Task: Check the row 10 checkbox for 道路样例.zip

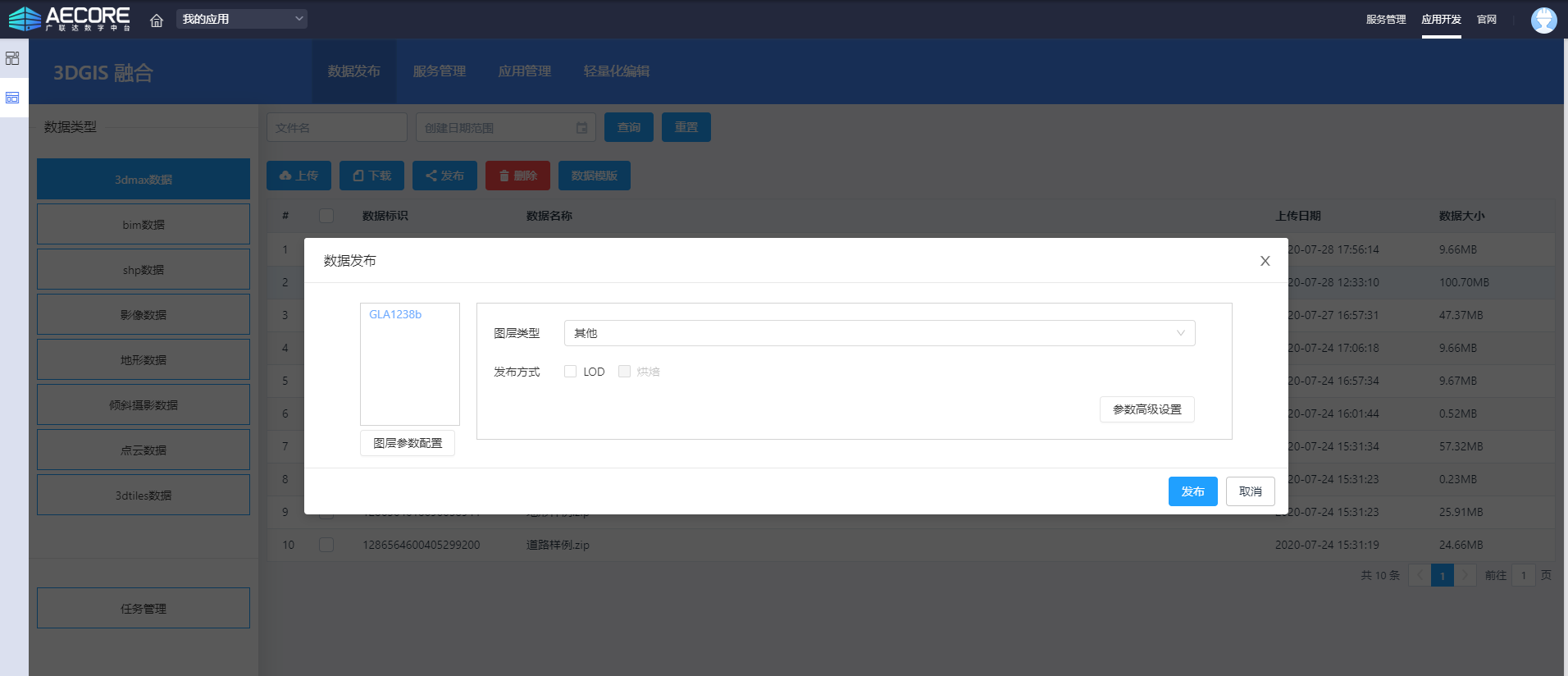Action: click(x=326, y=545)
